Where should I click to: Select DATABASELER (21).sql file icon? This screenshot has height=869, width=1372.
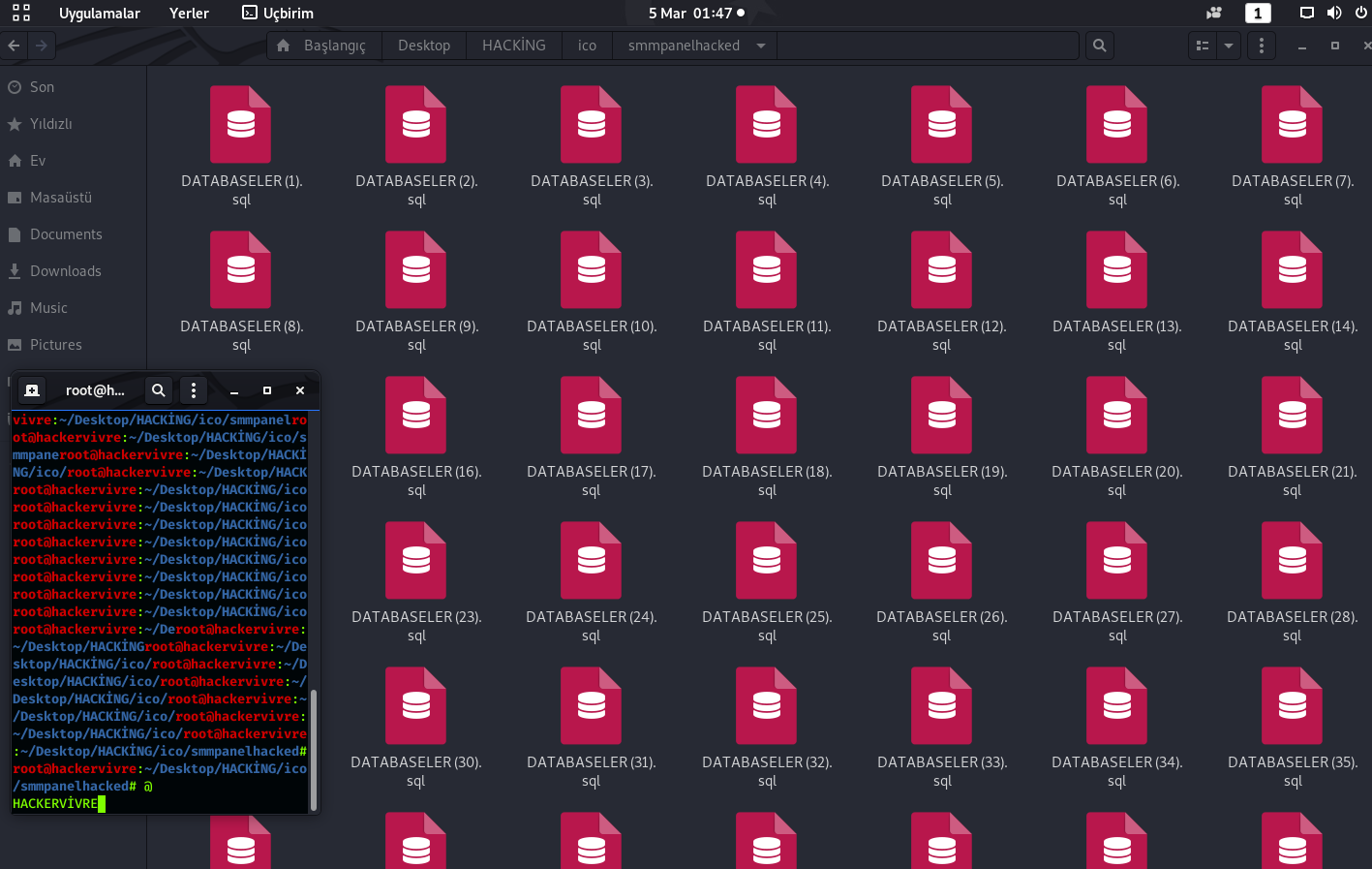[1293, 415]
